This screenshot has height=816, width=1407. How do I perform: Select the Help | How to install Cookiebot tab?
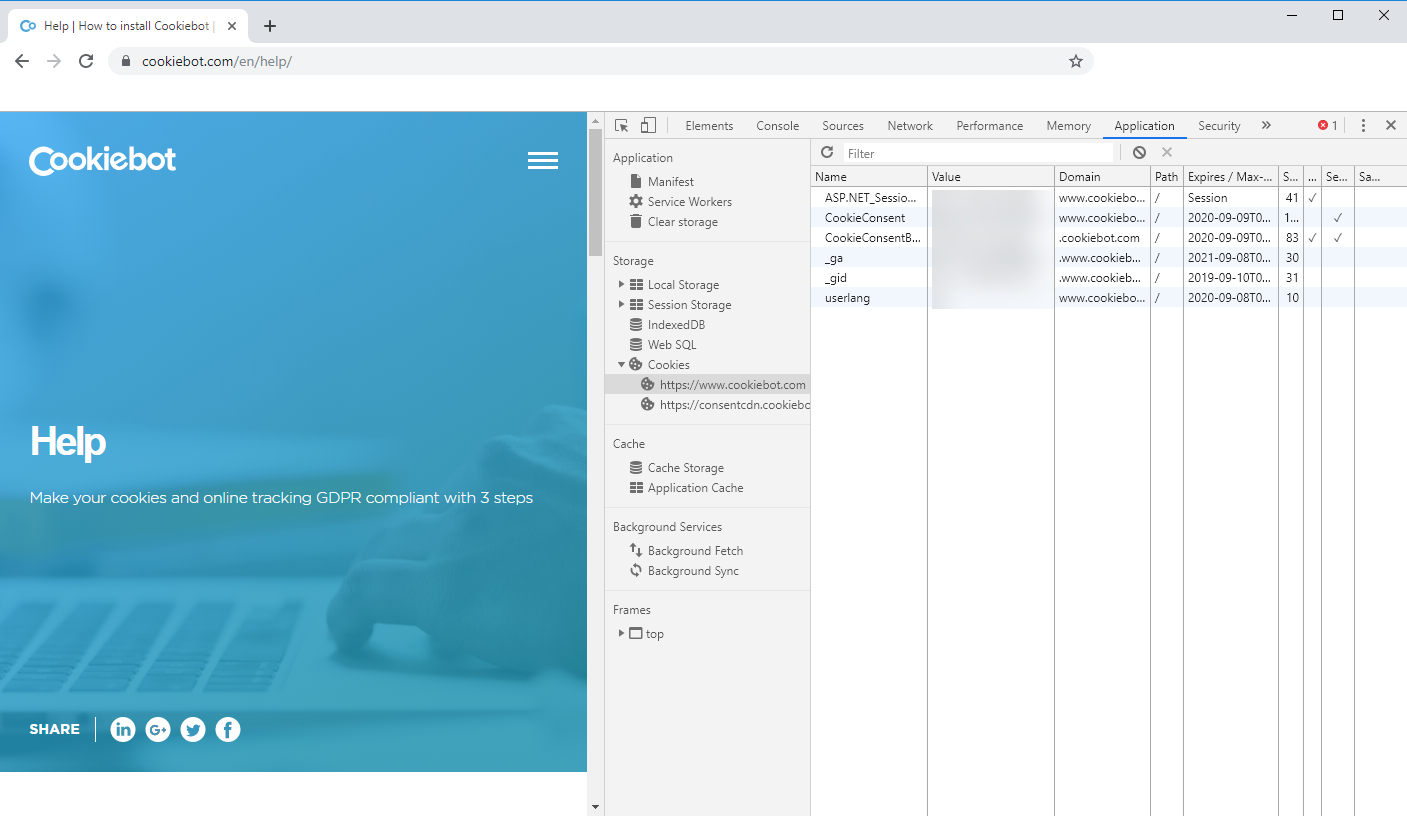[x=127, y=26]
